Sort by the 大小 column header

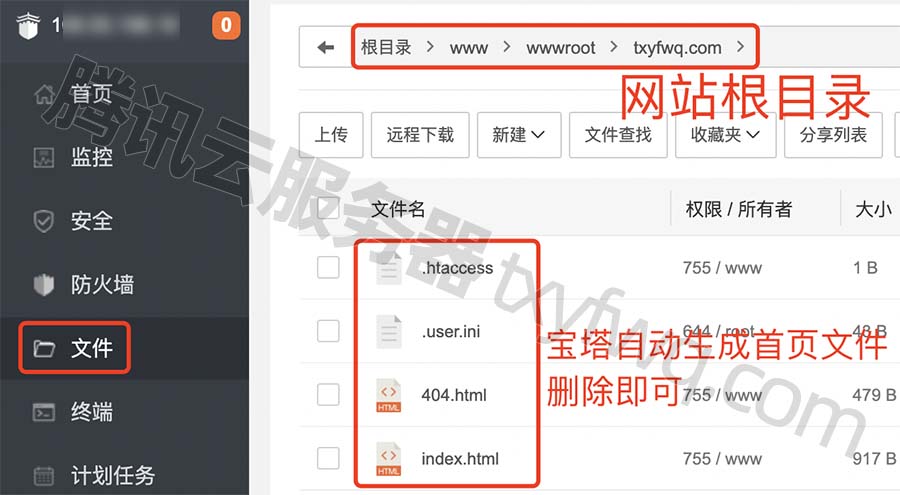coord(873,209)
